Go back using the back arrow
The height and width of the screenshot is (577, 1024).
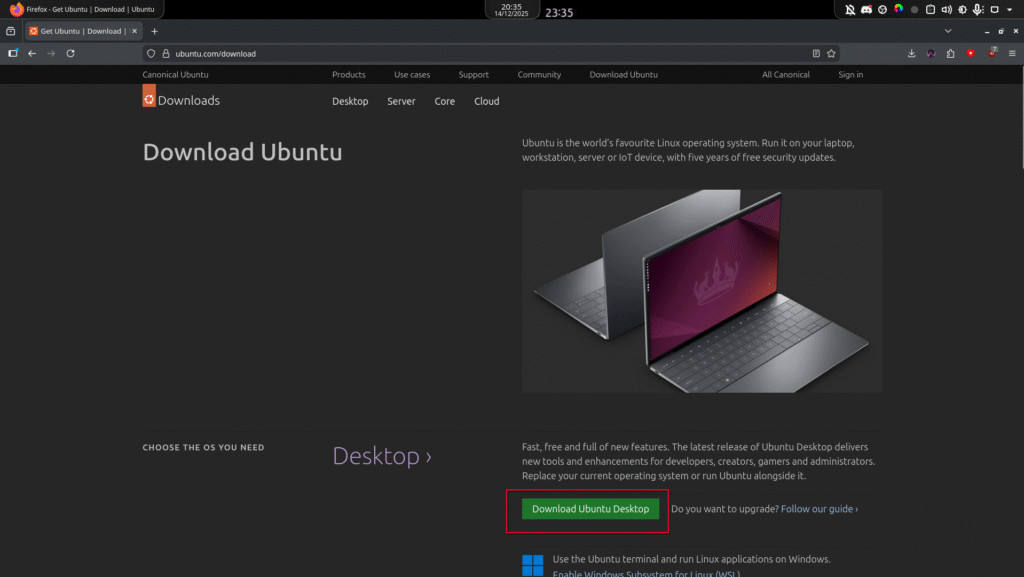pyautogui.click(x=32, y=53)
